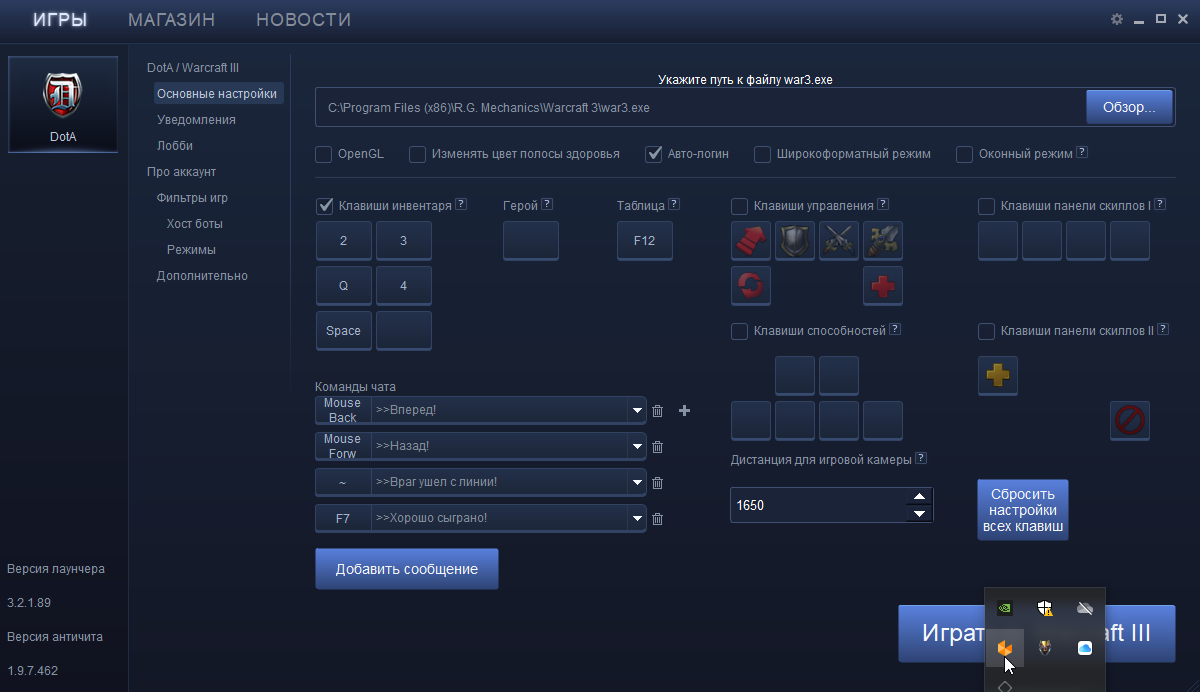Image resolution: width=1200 pixels, height=692 pixels.
Task: Uncheck Клавиши инвентаря checkbox
Action: [325, 206]
